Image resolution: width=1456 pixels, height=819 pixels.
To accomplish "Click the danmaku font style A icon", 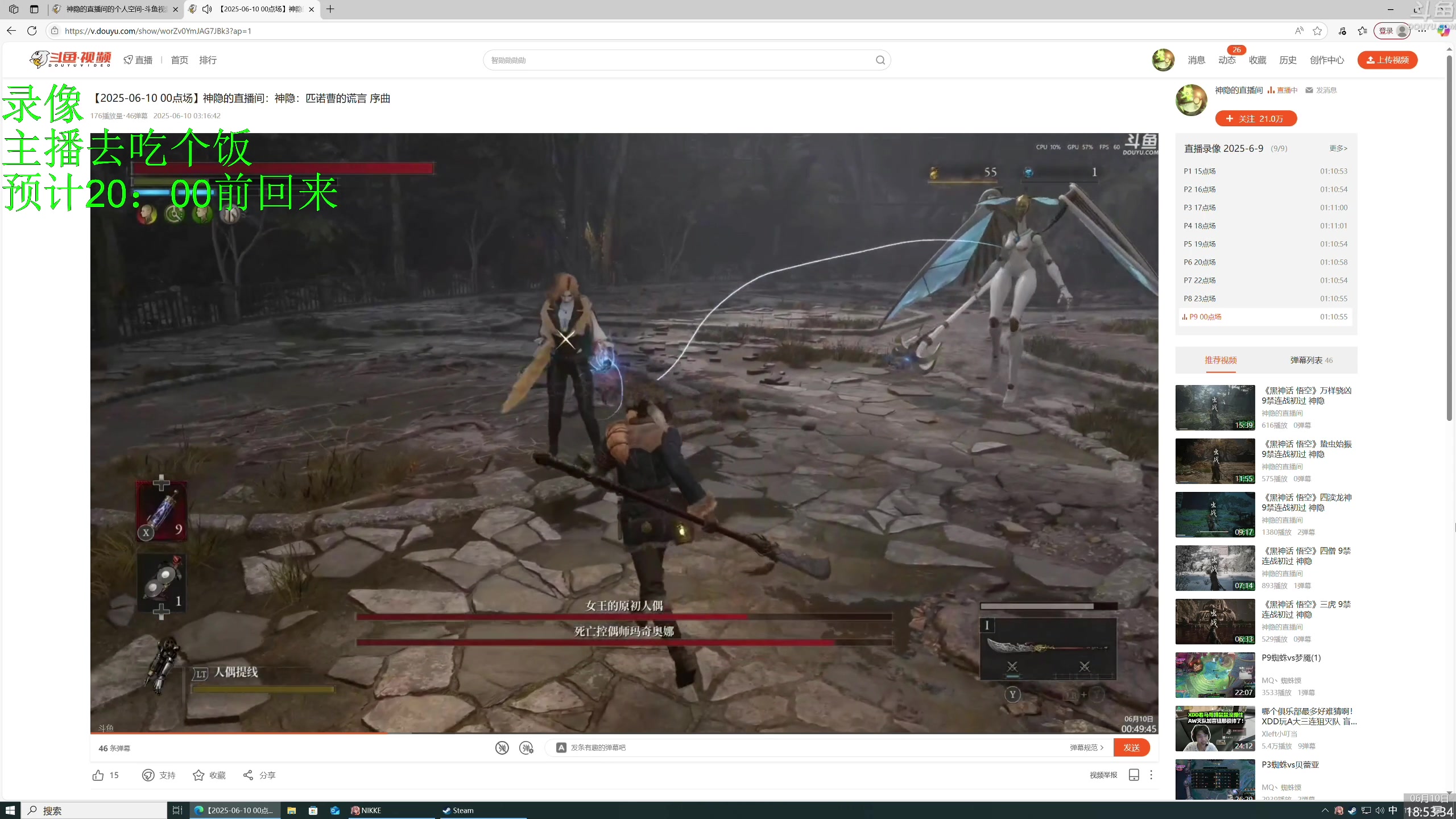I will click(x=561, y=747).
